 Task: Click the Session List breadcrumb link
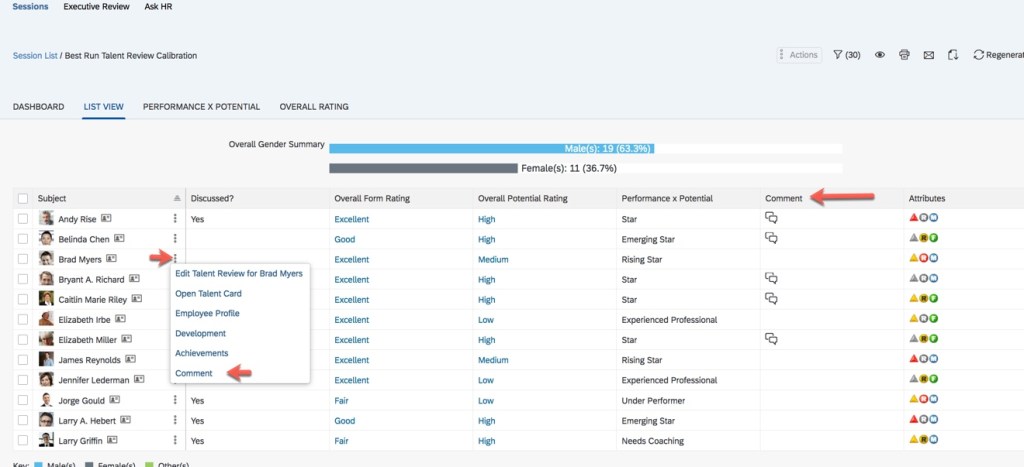pyautogui.click(x=35, y=56)
